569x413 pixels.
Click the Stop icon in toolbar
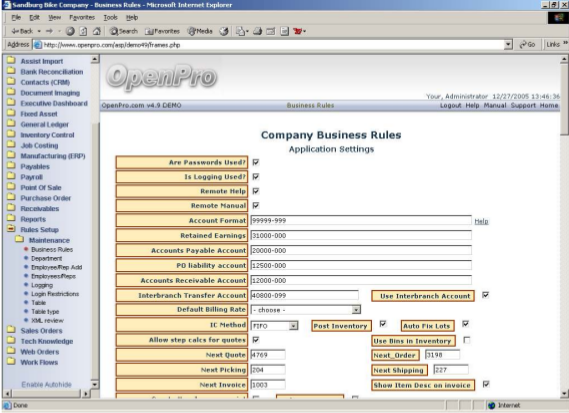(x=70, y=31)
